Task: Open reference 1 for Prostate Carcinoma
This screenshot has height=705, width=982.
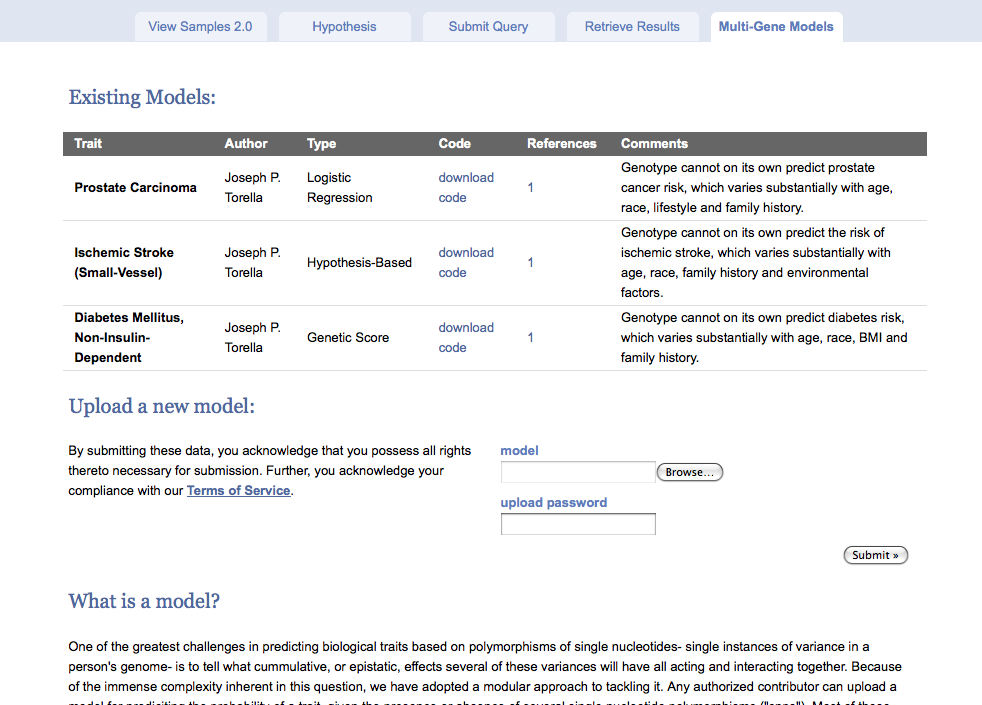Action: 530,188
